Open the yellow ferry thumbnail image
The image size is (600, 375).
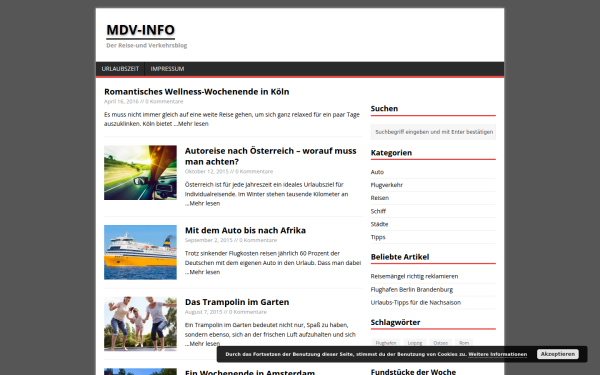tap(140, 252)
